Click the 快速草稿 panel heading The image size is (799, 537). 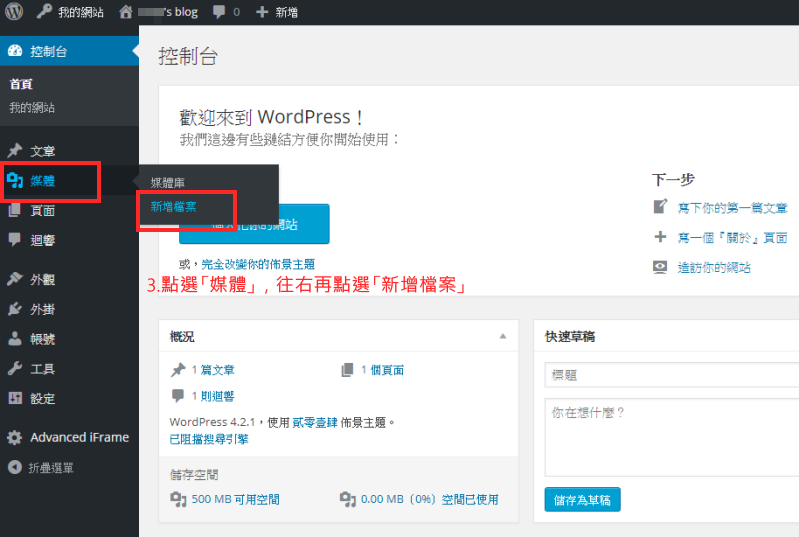click(x=570, y=337)
